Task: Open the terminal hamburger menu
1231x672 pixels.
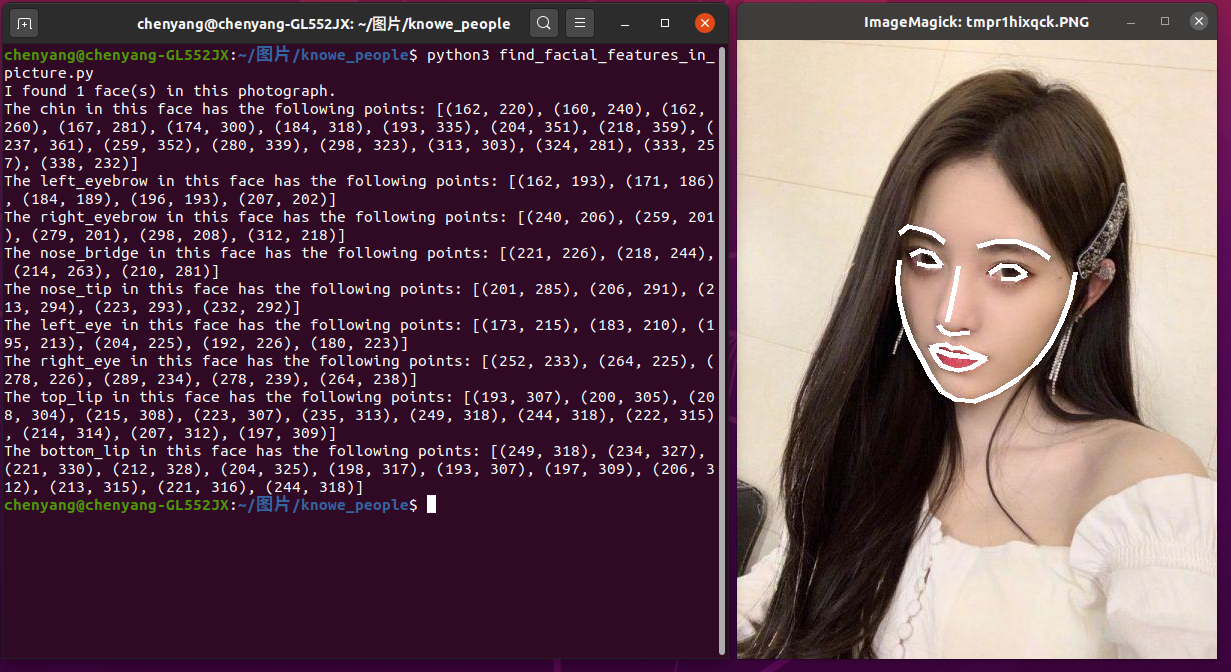Action: [580, 22]
